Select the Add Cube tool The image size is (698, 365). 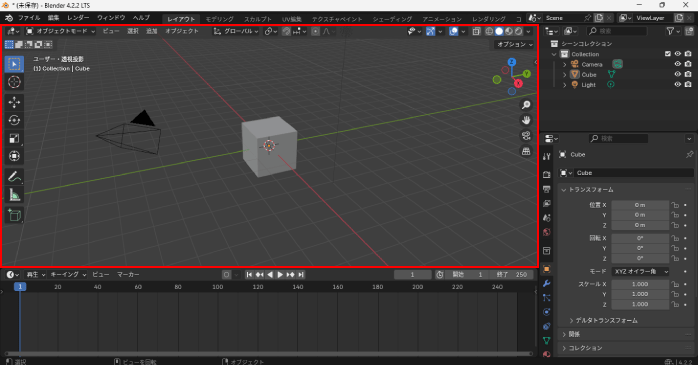click(14, 215)
